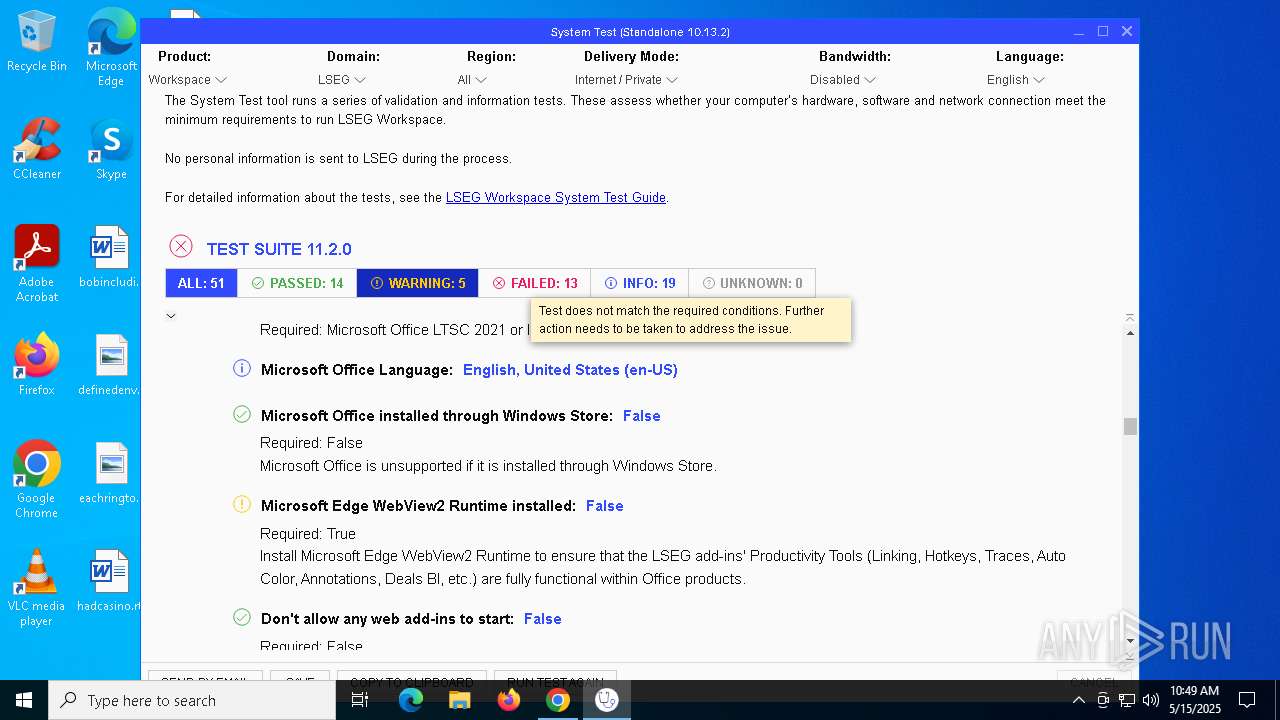Open the Bandwidth dropdown showing Disabled
This screenshot has height=720, width=1280.
point(843,80)
